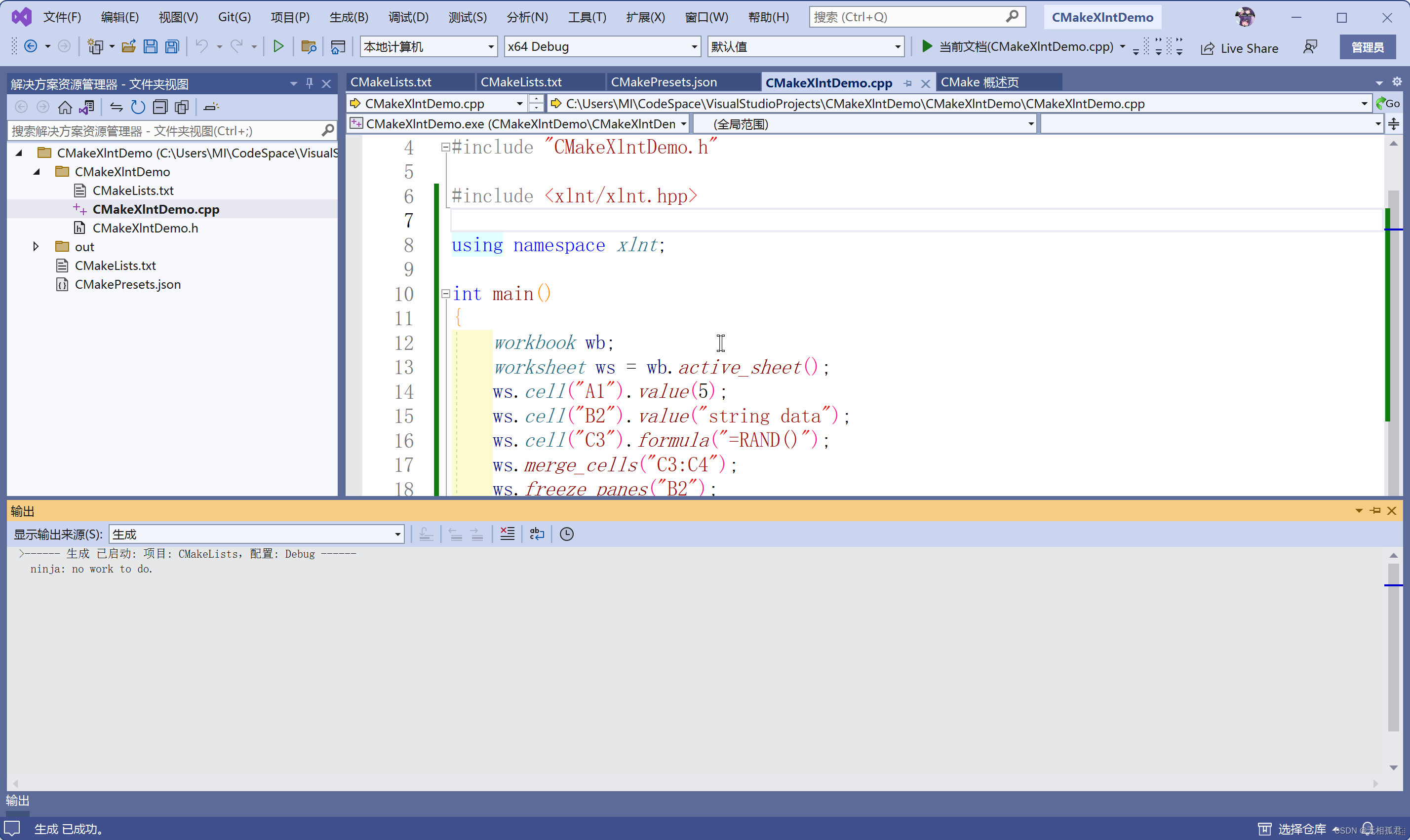Click the Redo action icon
The width and height of the screenshot is (1410, 840).
pos(236,46)
